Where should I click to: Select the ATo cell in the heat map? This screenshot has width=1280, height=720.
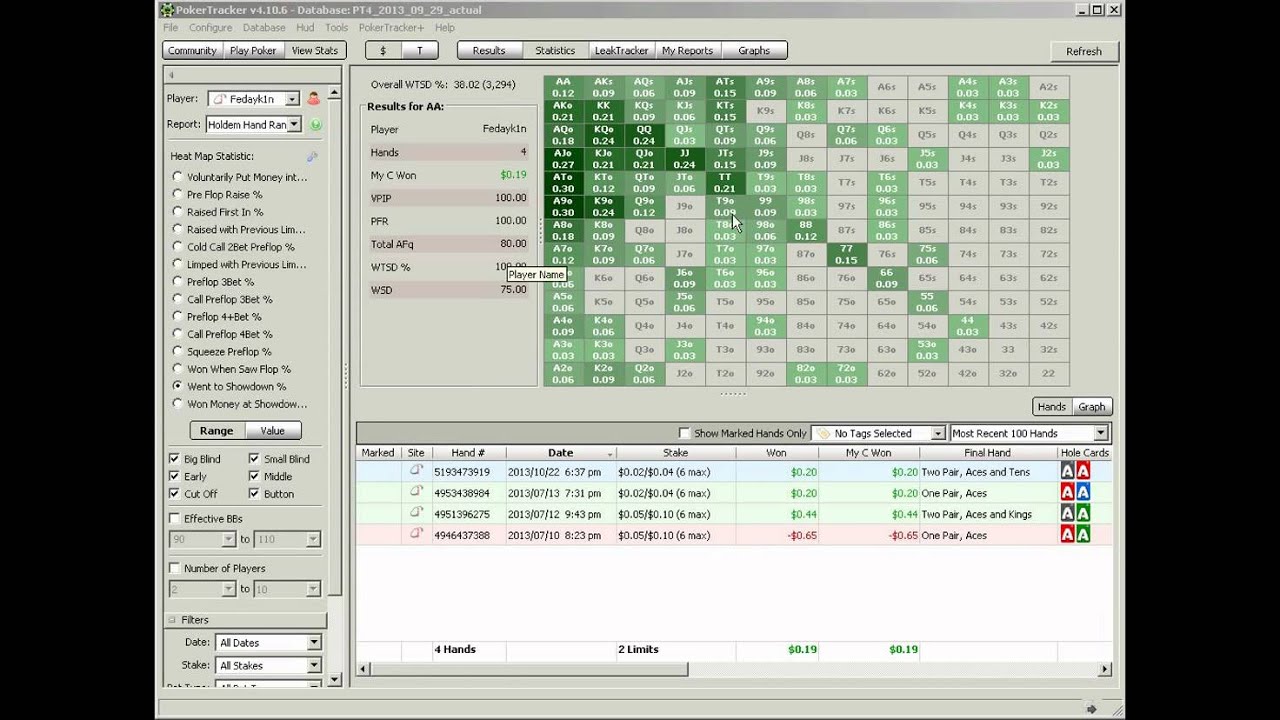click(x=563, y=183)
